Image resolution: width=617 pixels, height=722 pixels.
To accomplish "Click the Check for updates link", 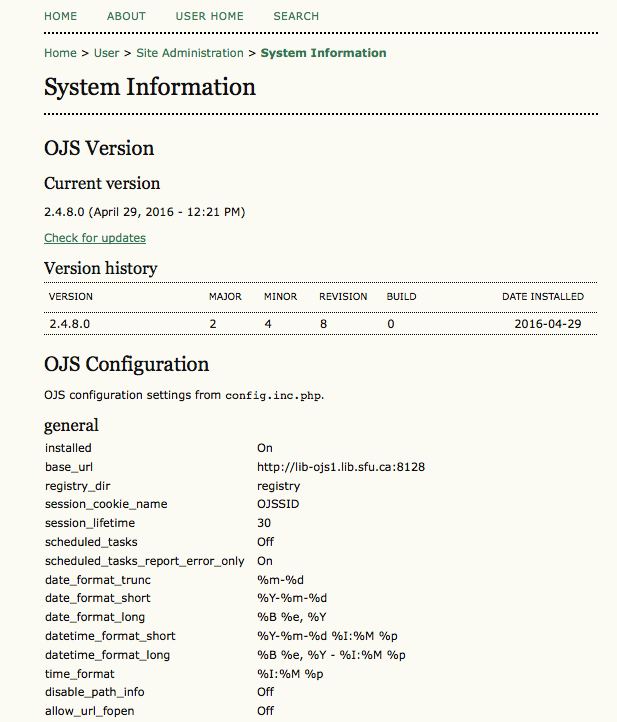I will click(x=95, y=238).
